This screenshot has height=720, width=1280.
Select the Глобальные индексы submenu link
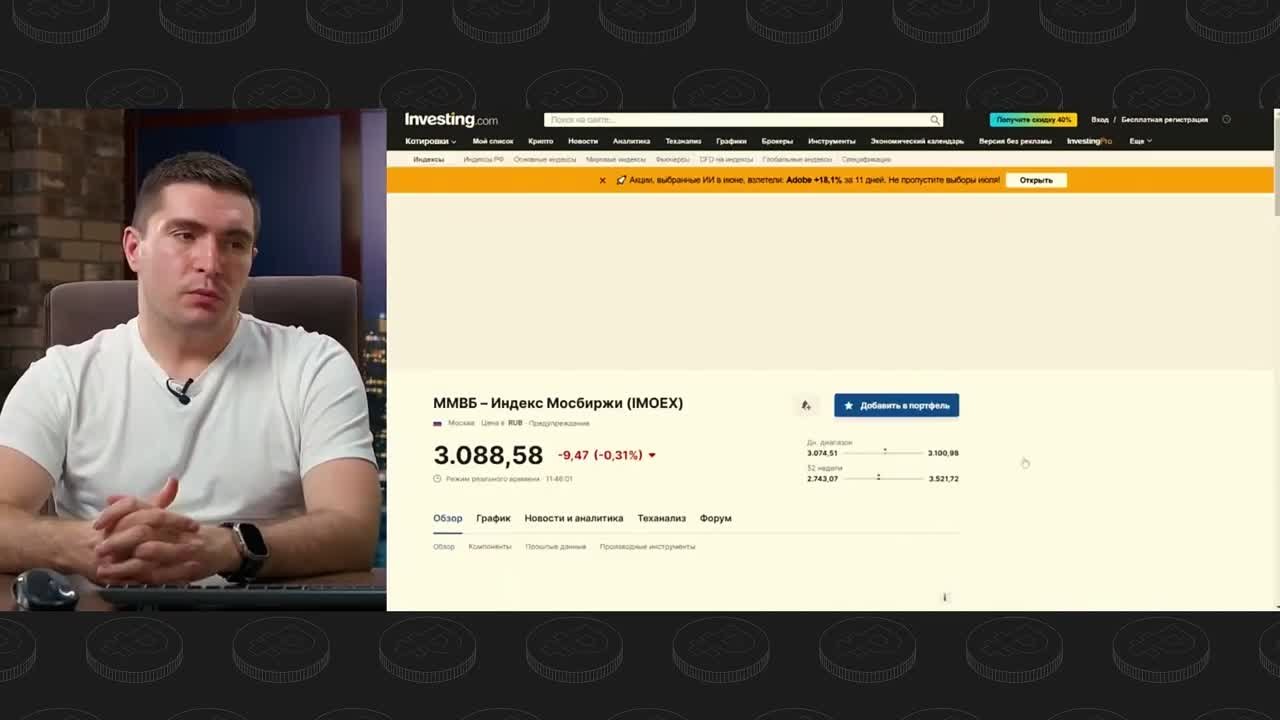coord(797,159)
